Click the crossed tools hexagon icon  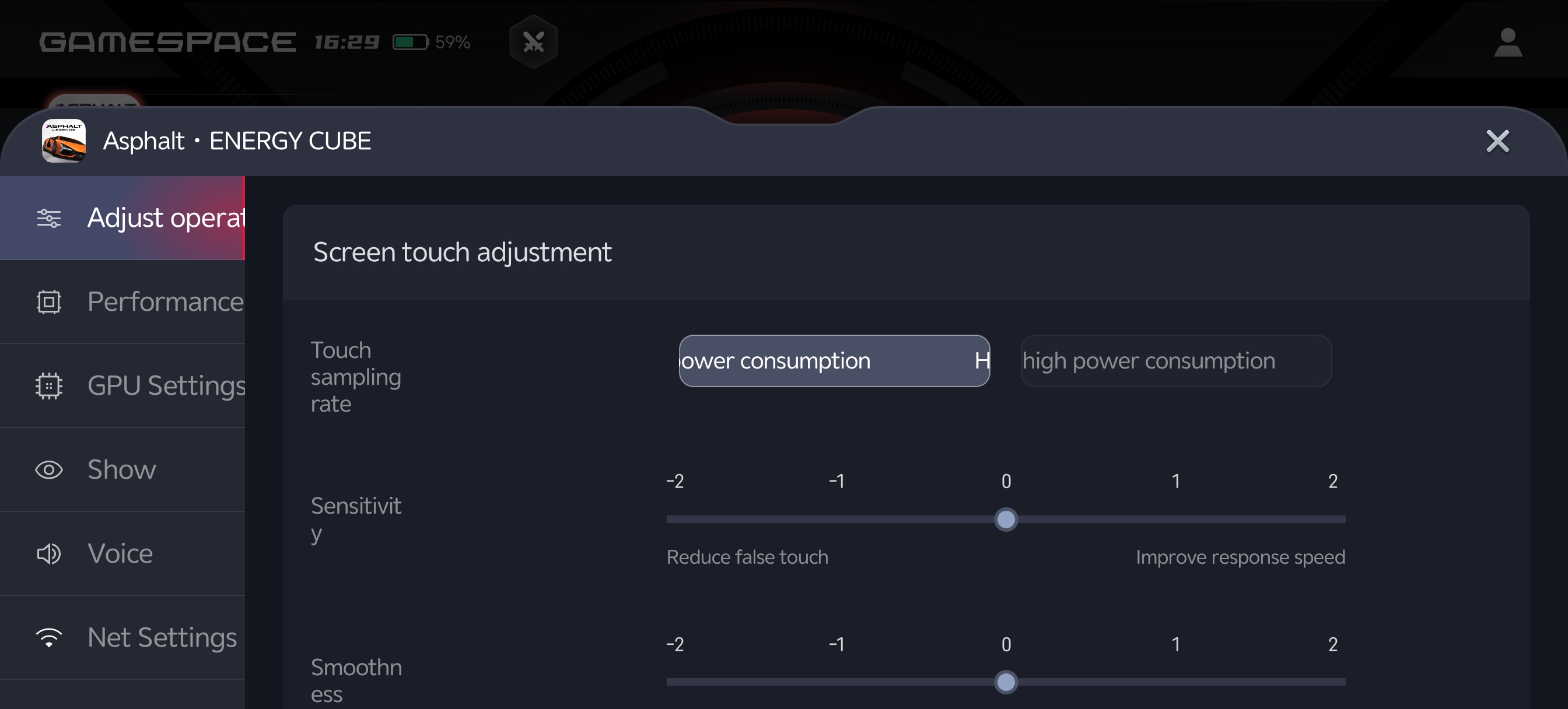(x=533, y=42)
